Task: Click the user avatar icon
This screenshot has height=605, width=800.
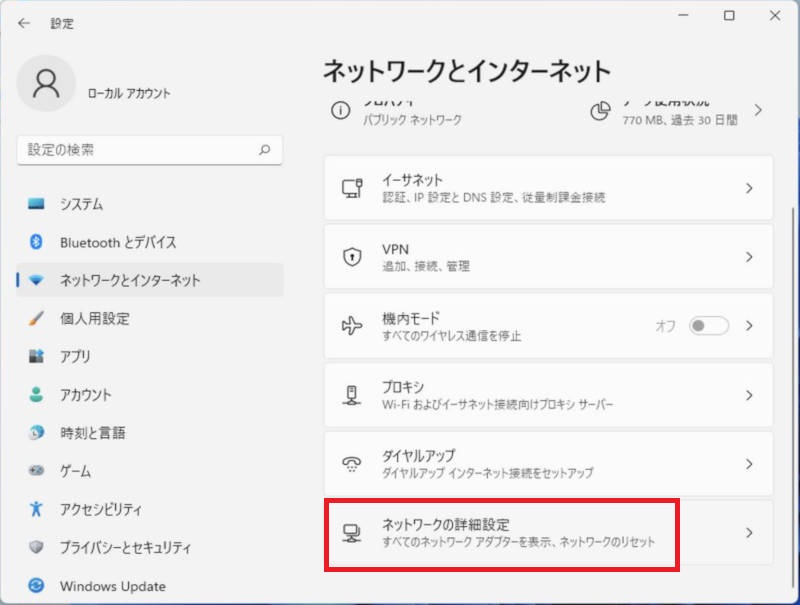Action: (x=46, y=84)
